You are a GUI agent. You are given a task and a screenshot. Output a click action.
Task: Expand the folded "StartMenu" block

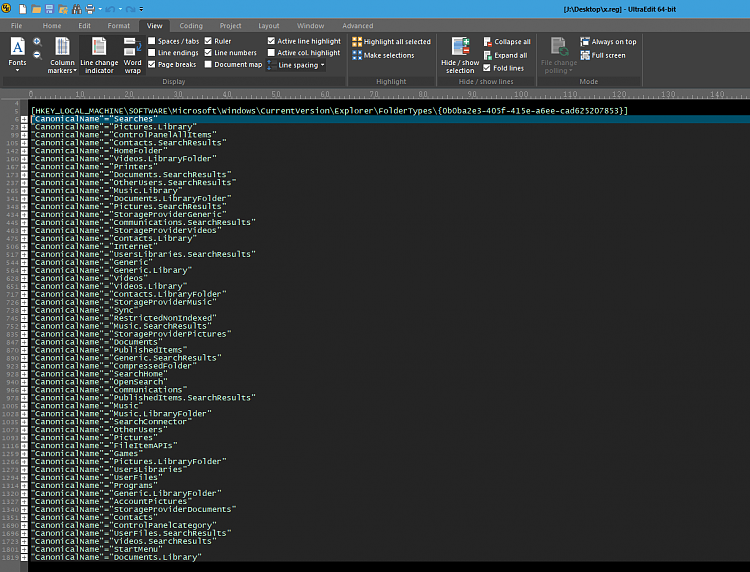click(x=24, y=550)
